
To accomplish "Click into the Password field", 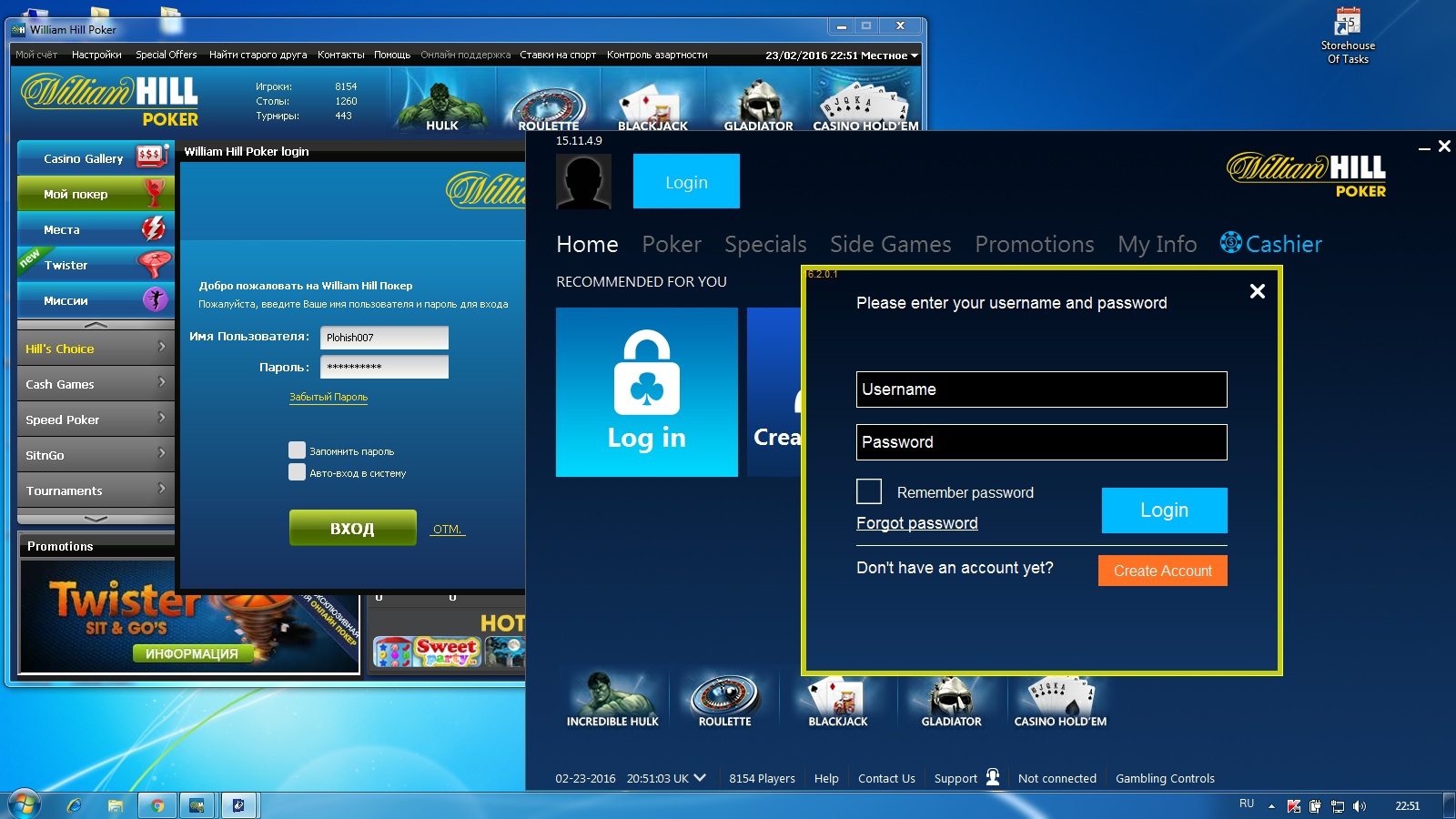I will point(1041,442).
